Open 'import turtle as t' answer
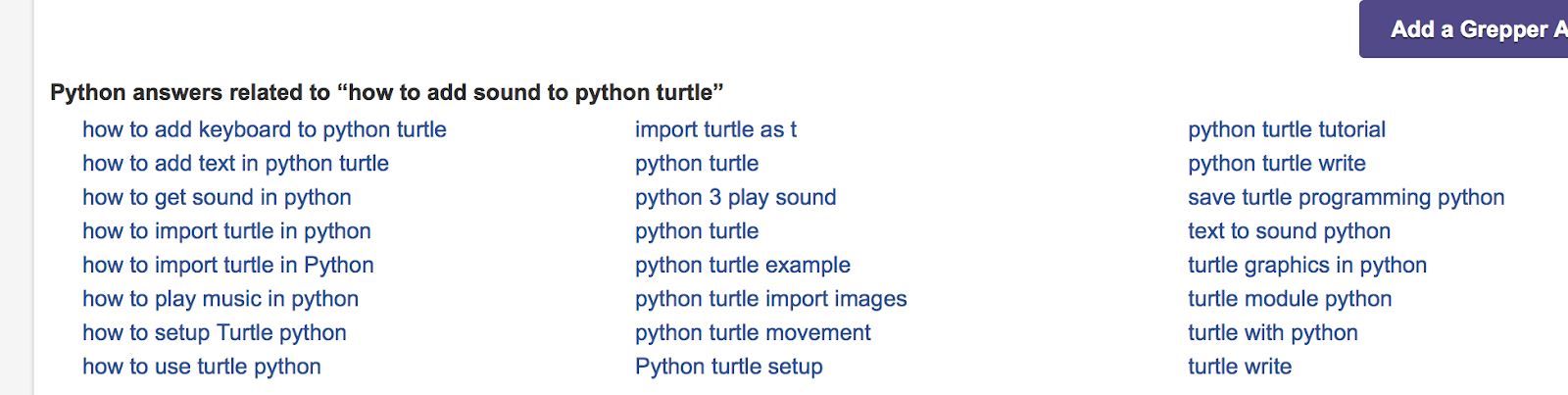Image resolution: width=1568 pixels, height=395 pixels. tap(715, 129)
